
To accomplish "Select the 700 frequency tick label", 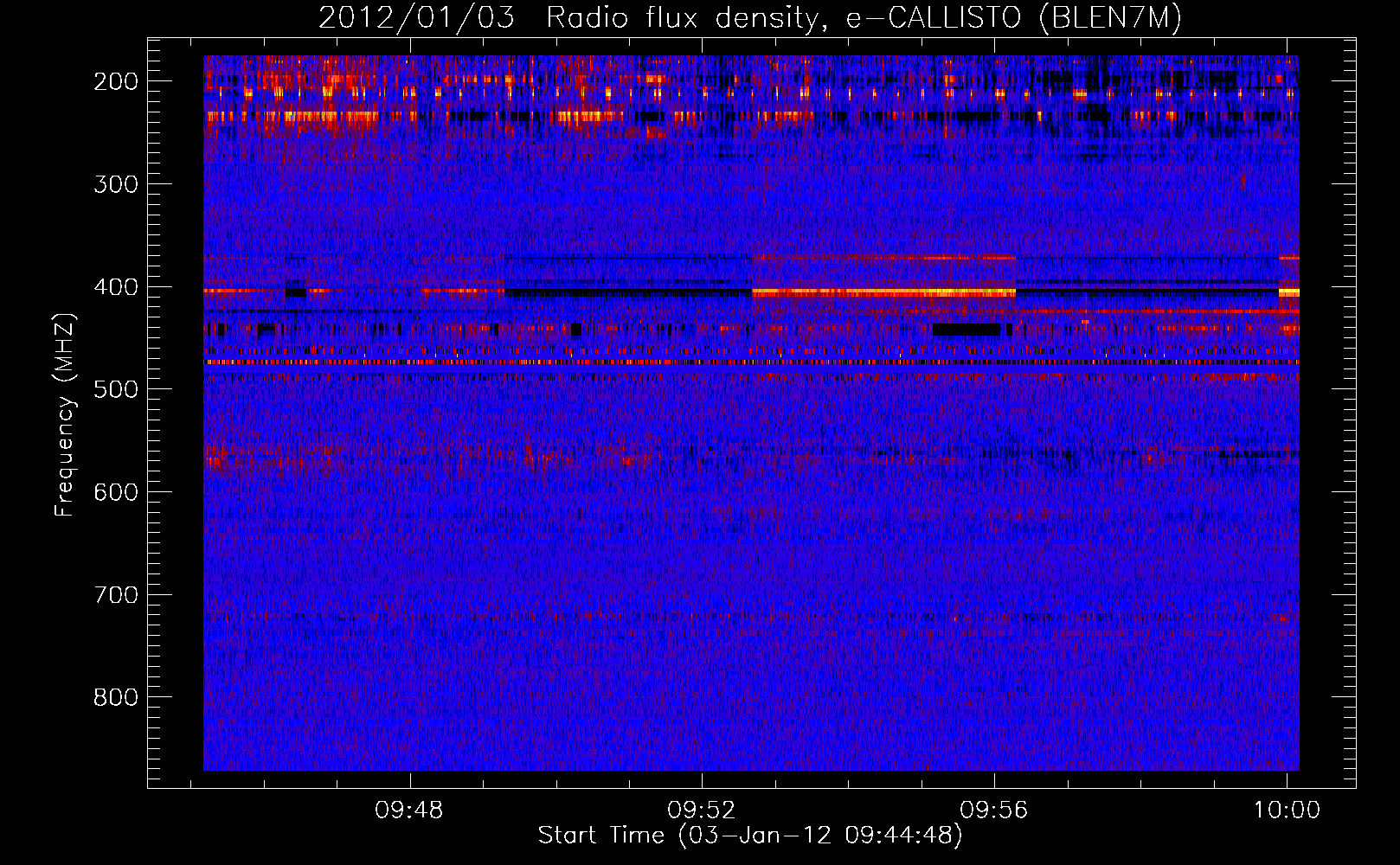I will click(x=116, y=595).
